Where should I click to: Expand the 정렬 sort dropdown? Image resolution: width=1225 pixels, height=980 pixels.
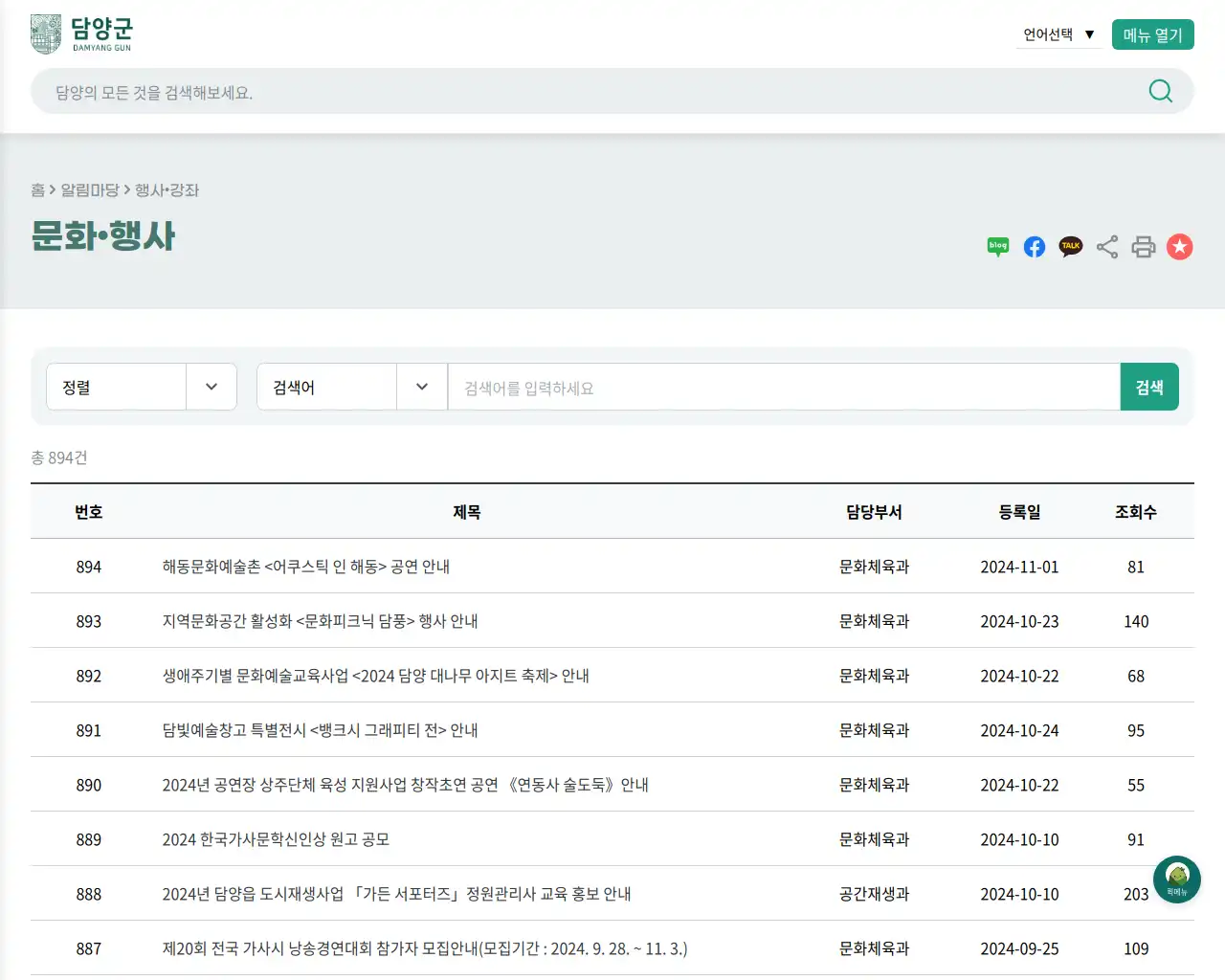tap(142, 387)
